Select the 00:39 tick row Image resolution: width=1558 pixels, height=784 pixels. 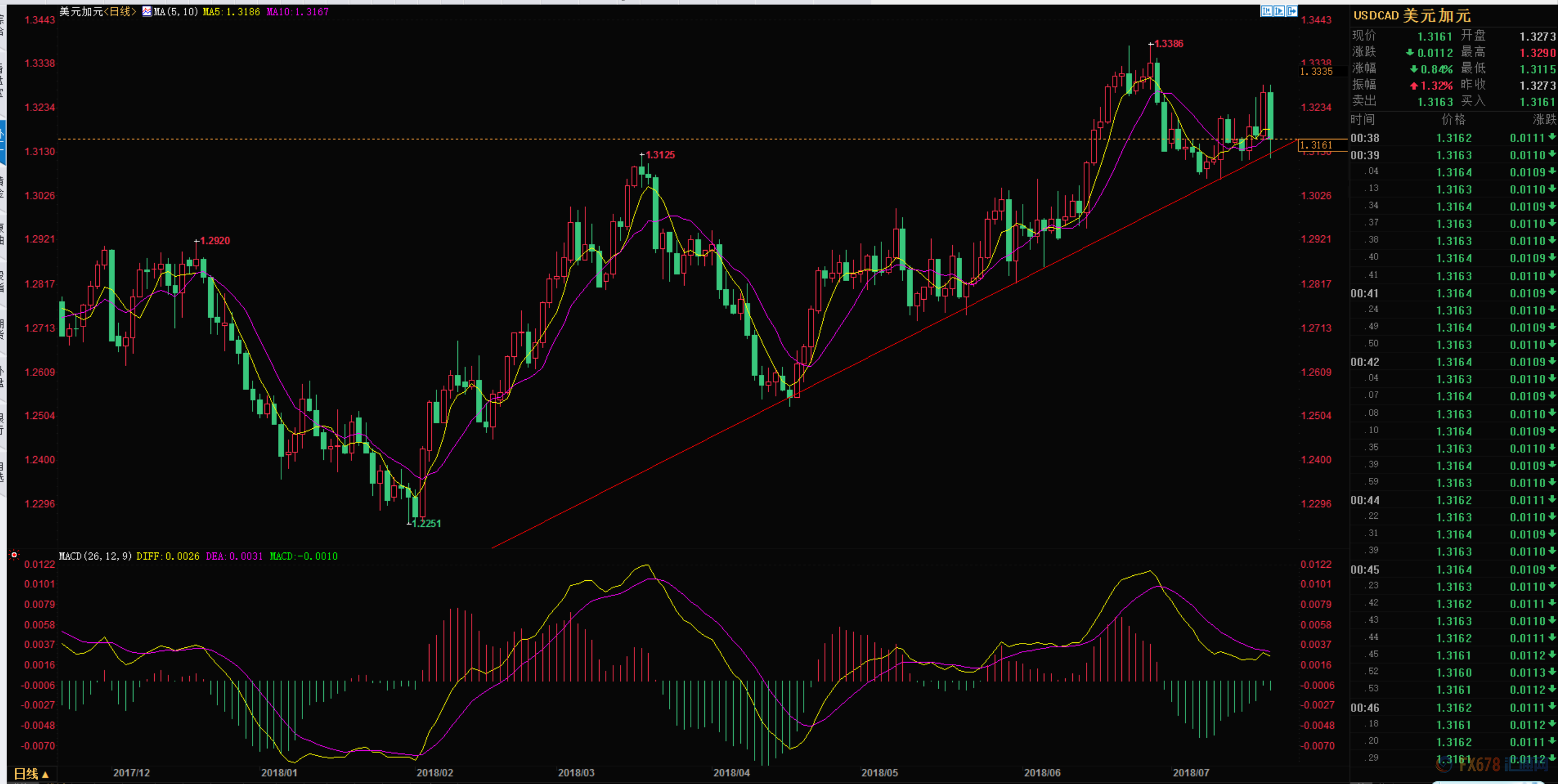[x=1453, y=155]
